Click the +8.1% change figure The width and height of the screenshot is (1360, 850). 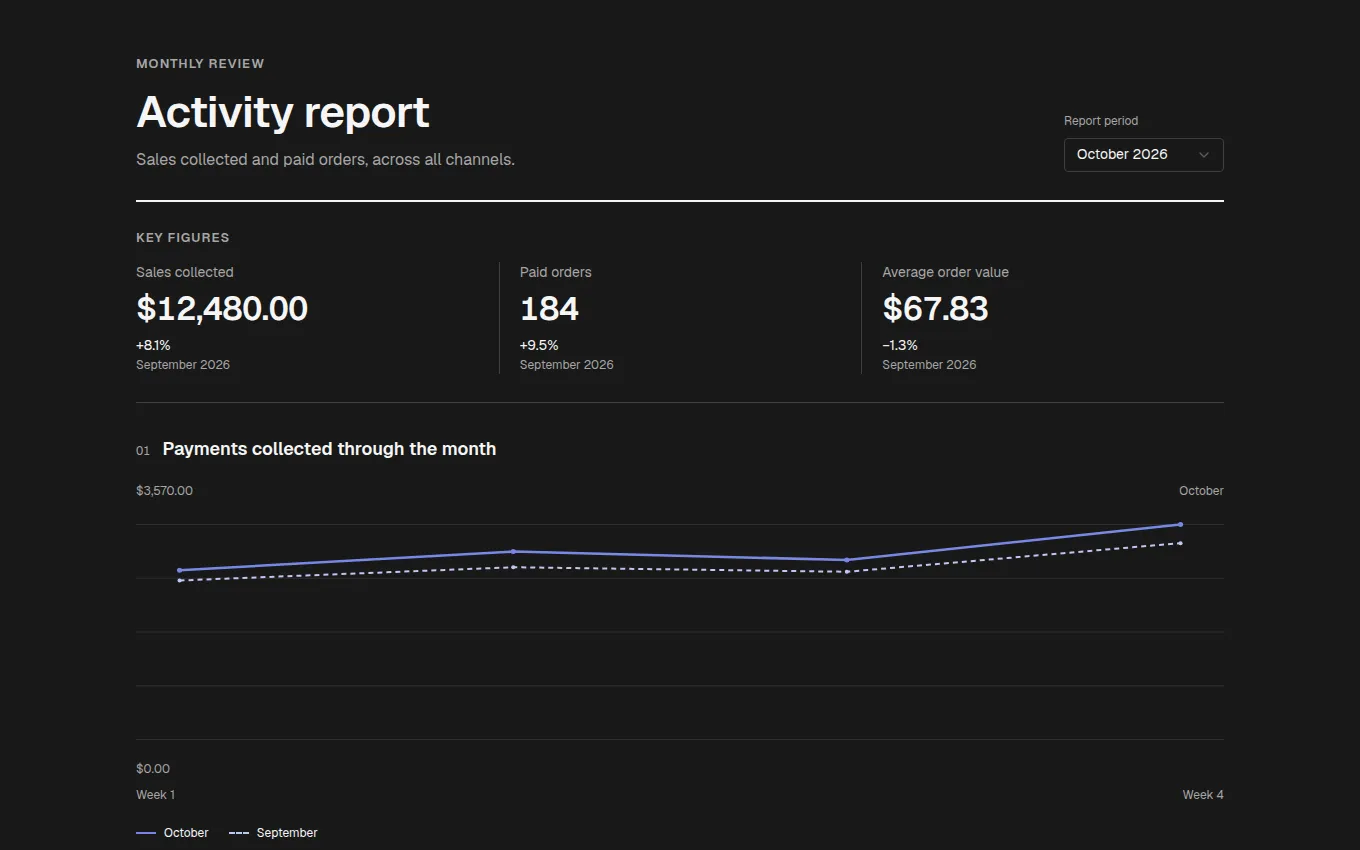click(x=153, y=345)
